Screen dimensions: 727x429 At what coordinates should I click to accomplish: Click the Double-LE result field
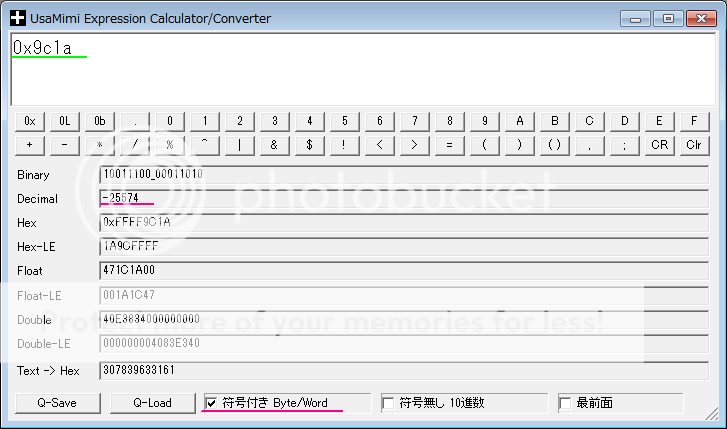point(404,344)
